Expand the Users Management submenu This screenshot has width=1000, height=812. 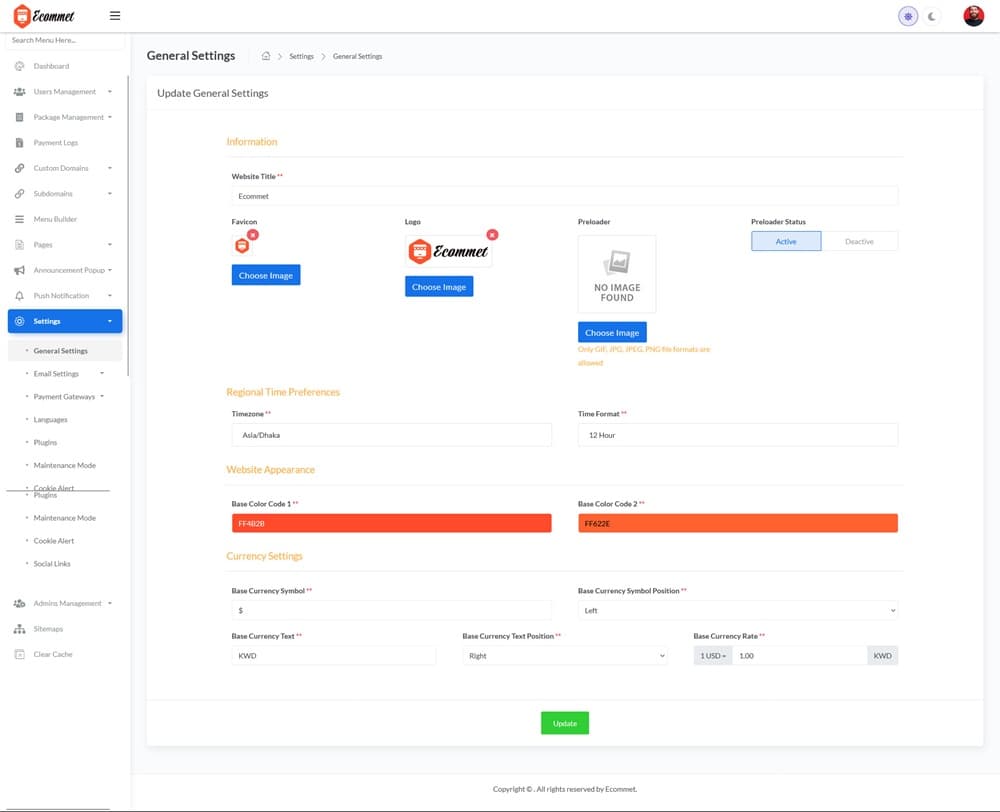[x=65, y=92]
